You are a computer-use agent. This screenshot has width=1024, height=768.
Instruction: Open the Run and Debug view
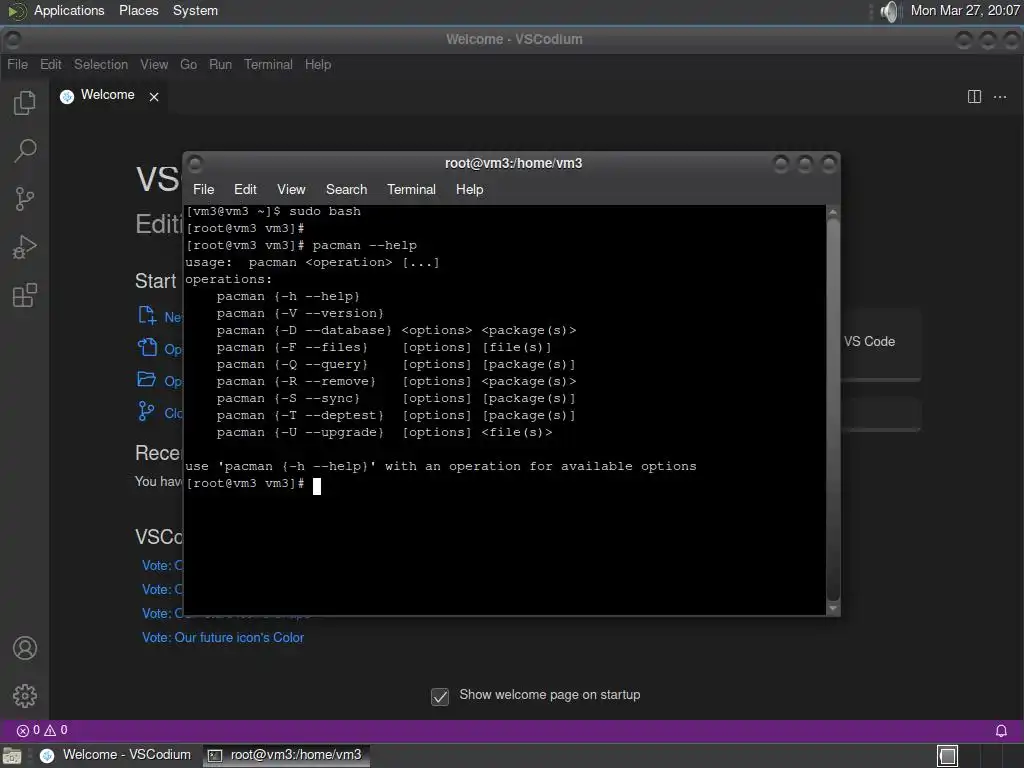tap(25, 248)
